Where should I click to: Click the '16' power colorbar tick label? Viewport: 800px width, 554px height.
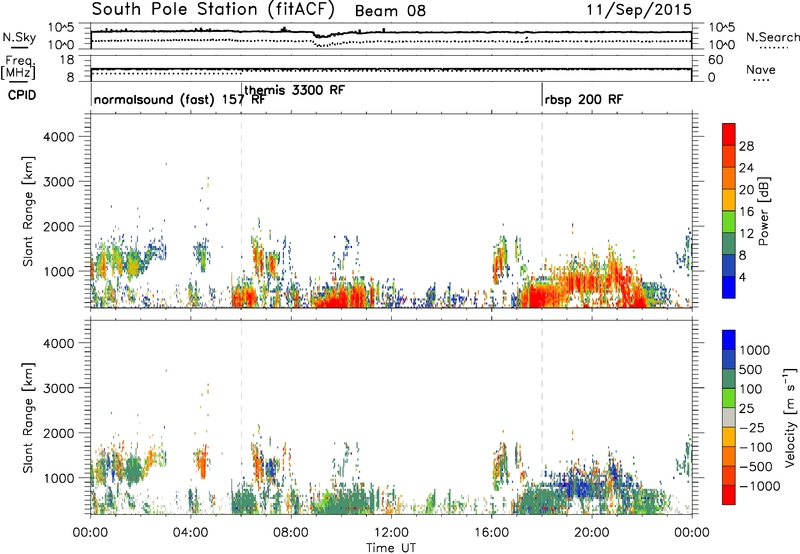click(x=746, y=212)
